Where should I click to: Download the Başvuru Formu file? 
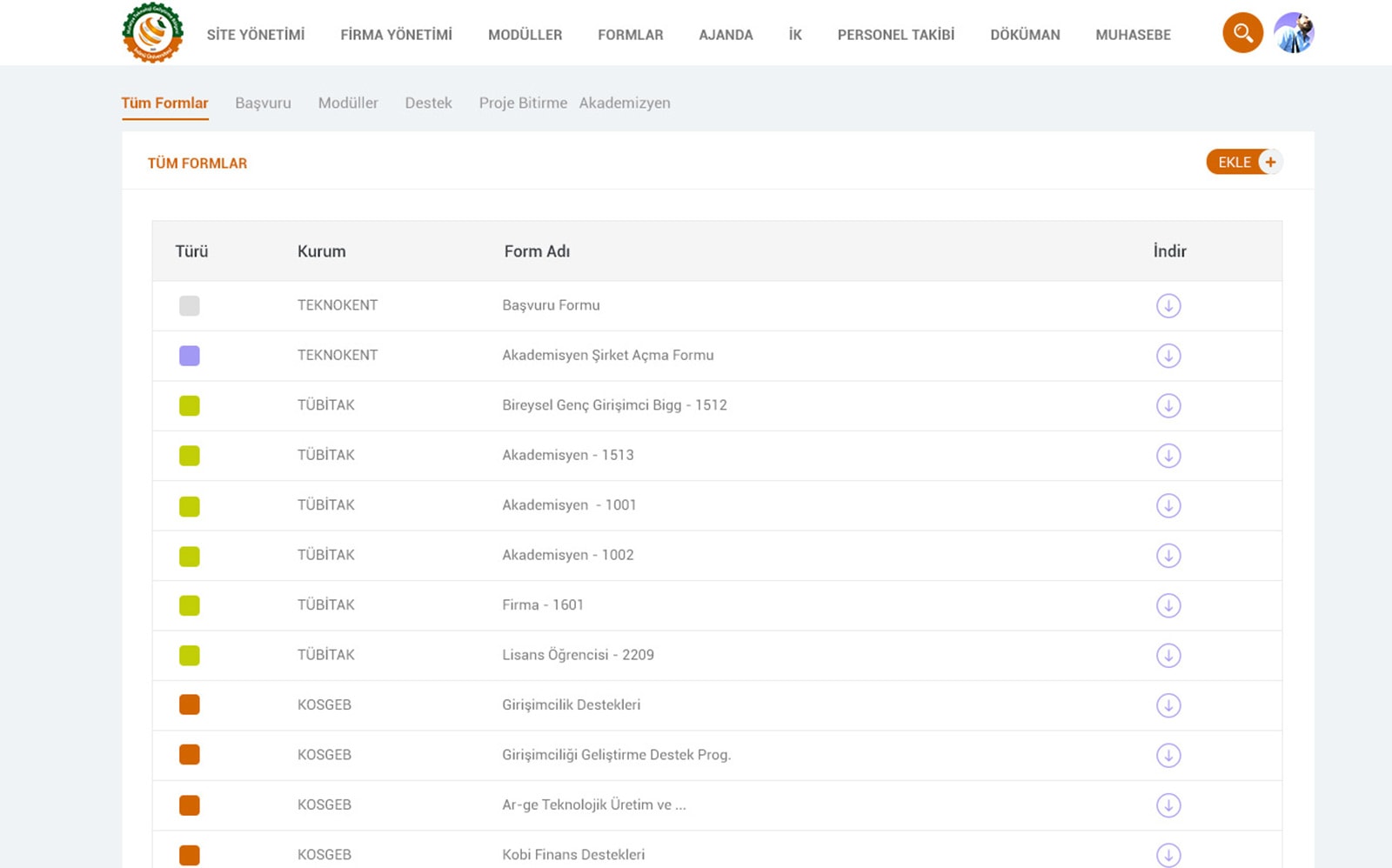click(1168, 306)
